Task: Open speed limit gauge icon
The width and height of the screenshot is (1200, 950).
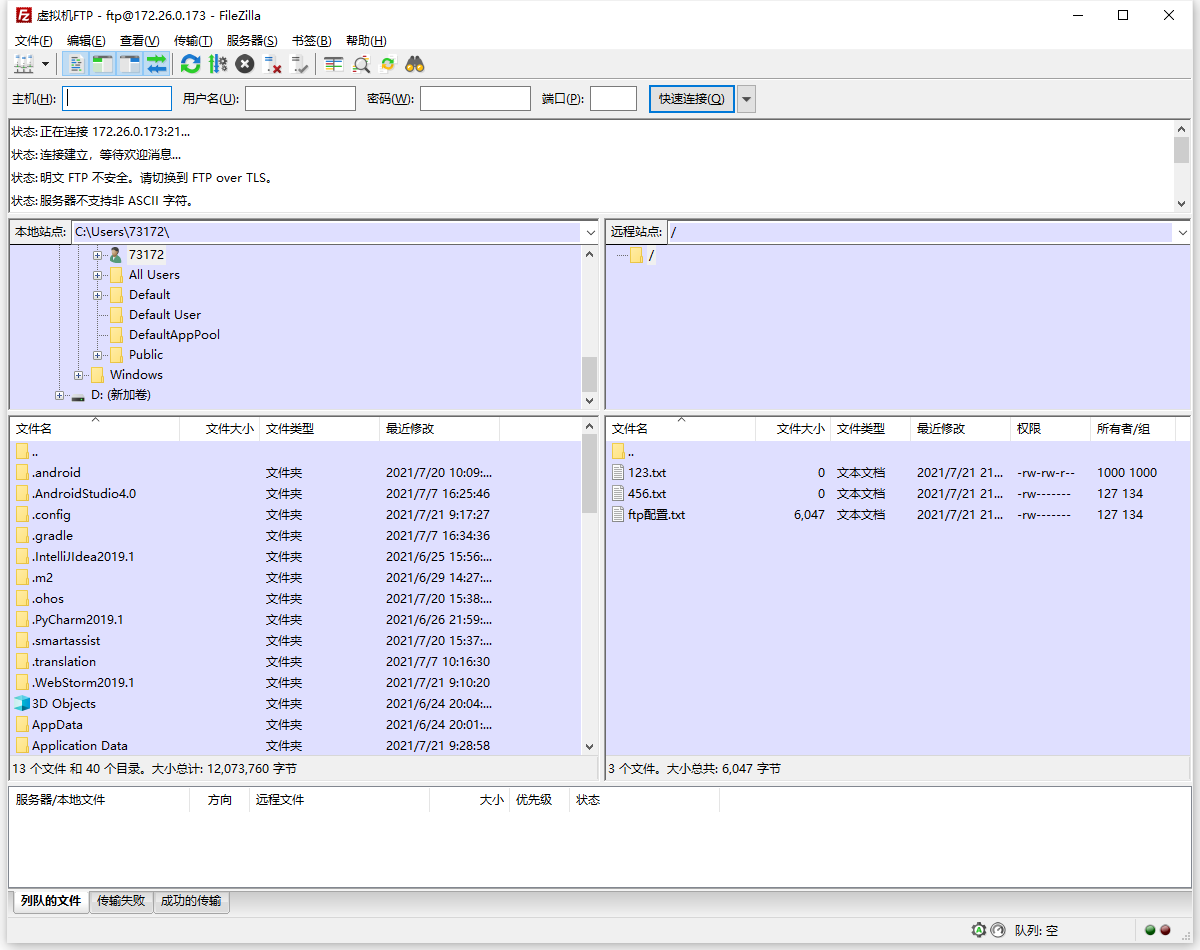Action: [997, 930]
